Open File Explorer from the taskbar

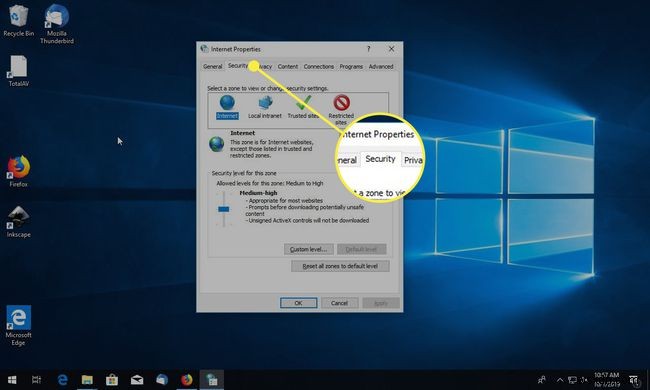point(87,380)
